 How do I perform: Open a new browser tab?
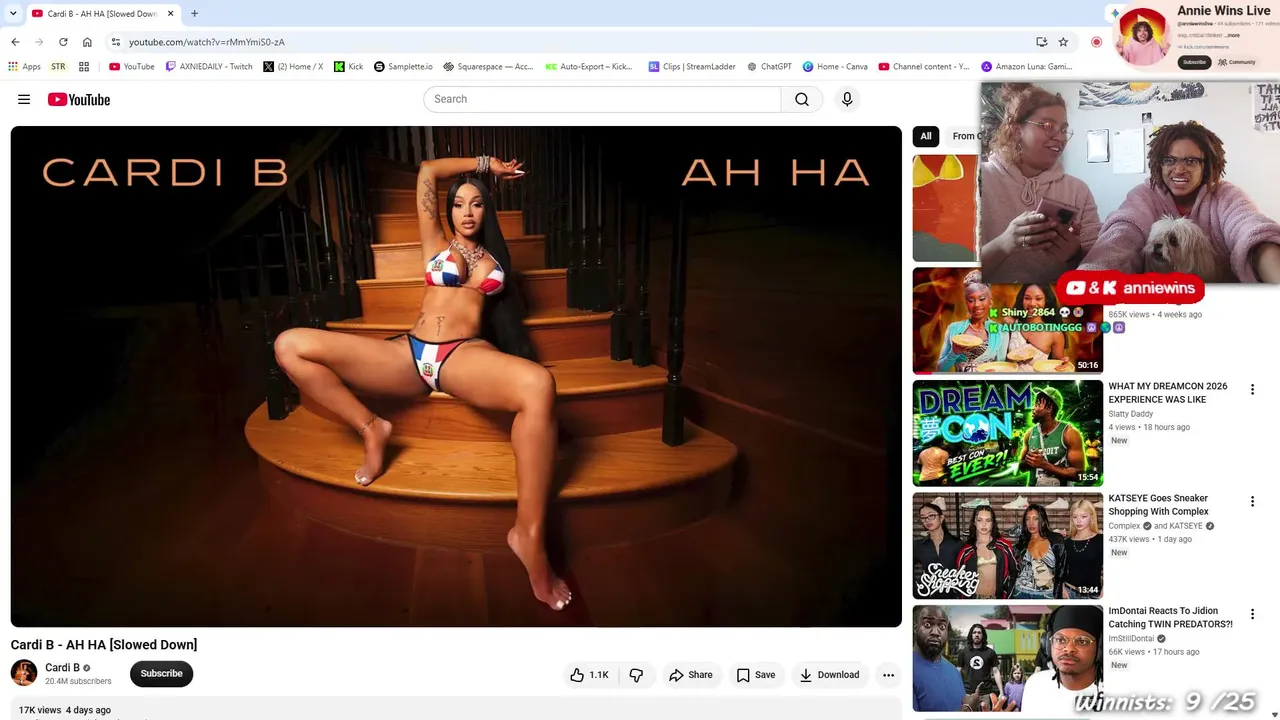(194, 14)
